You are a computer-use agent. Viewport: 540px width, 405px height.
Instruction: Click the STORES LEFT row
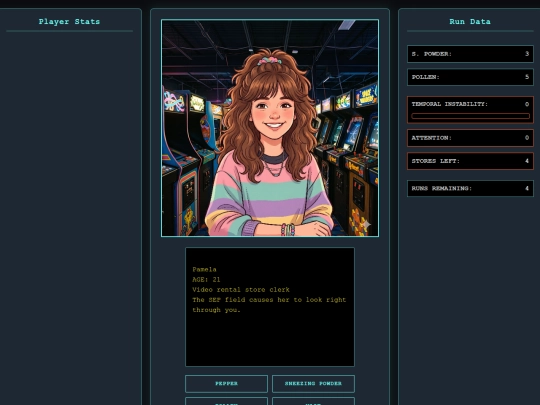[470, 161]
